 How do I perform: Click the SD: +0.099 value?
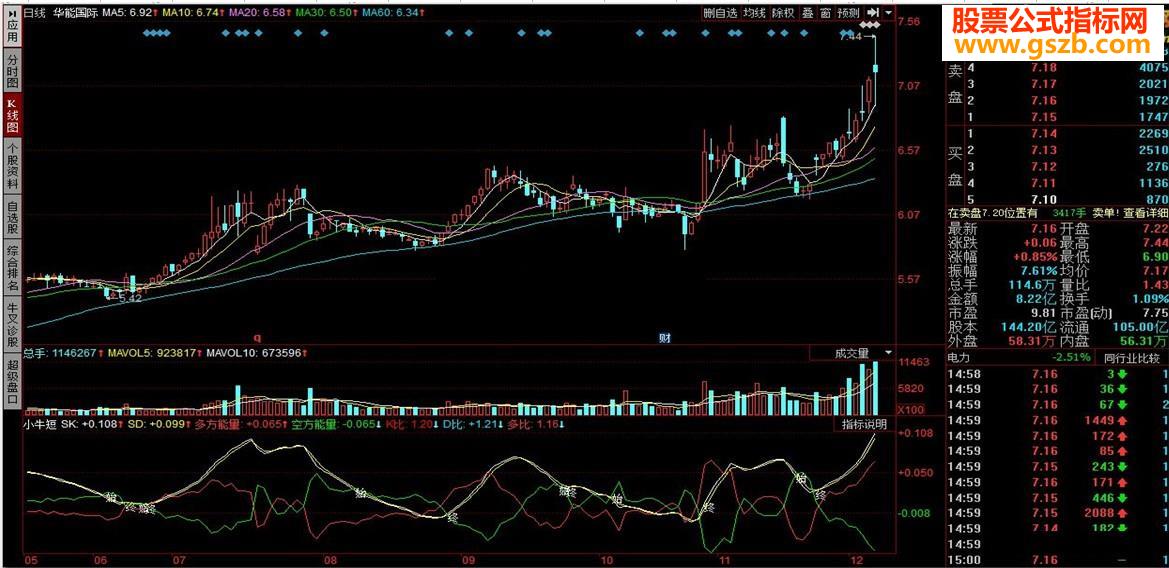(157, 425)
